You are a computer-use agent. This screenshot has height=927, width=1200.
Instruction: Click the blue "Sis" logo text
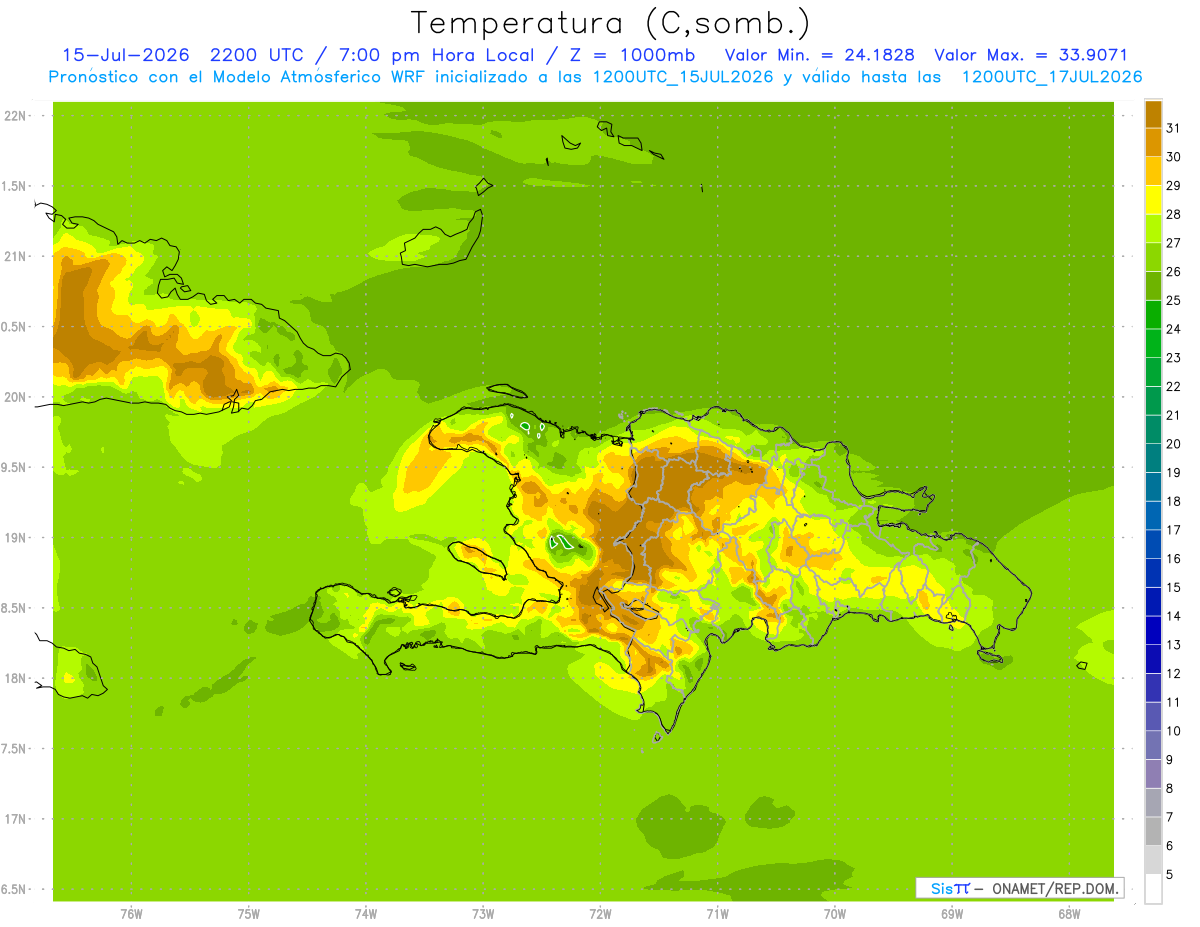click(x=941, y=888)
